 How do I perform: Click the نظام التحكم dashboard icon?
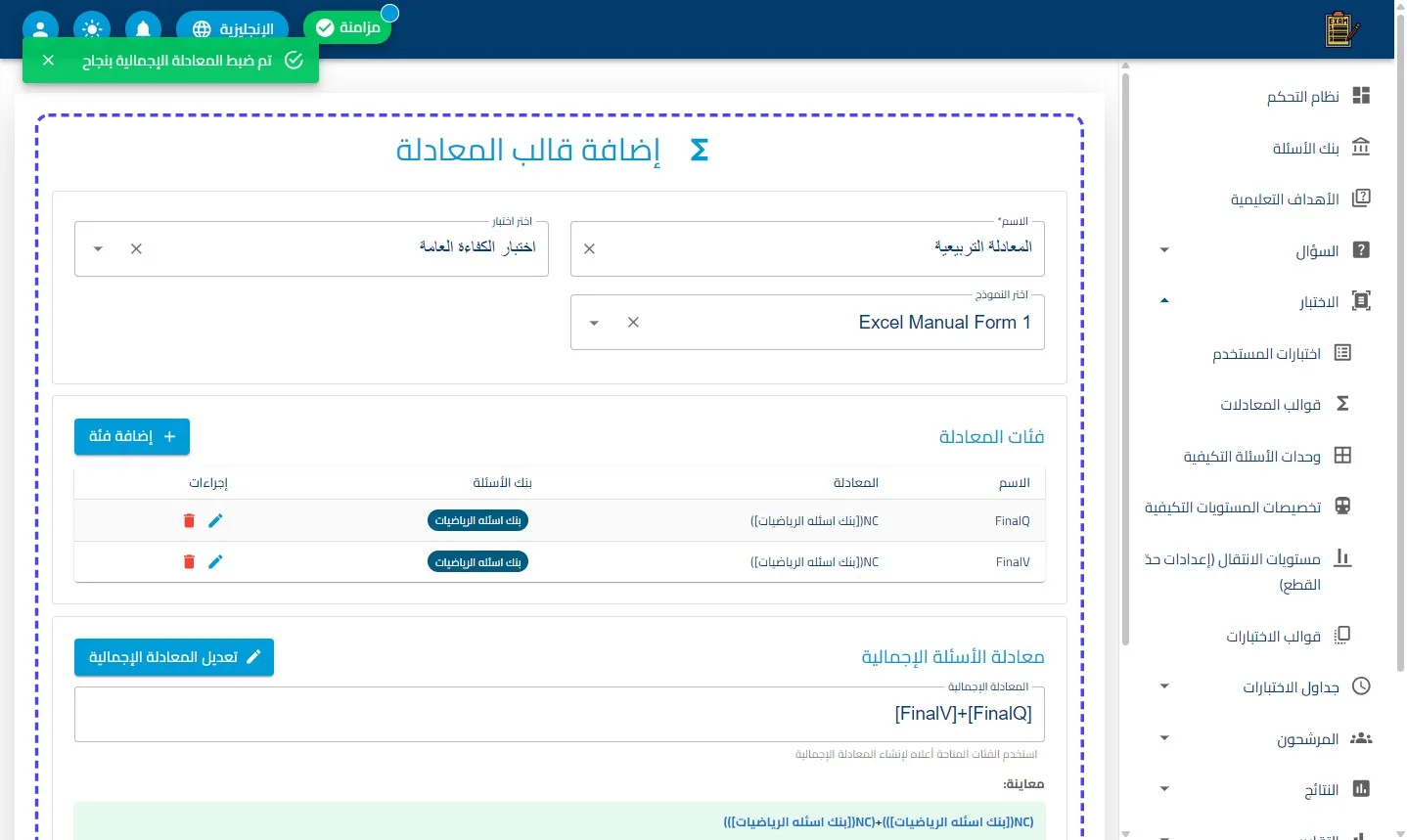click(x=1361, y=96)
